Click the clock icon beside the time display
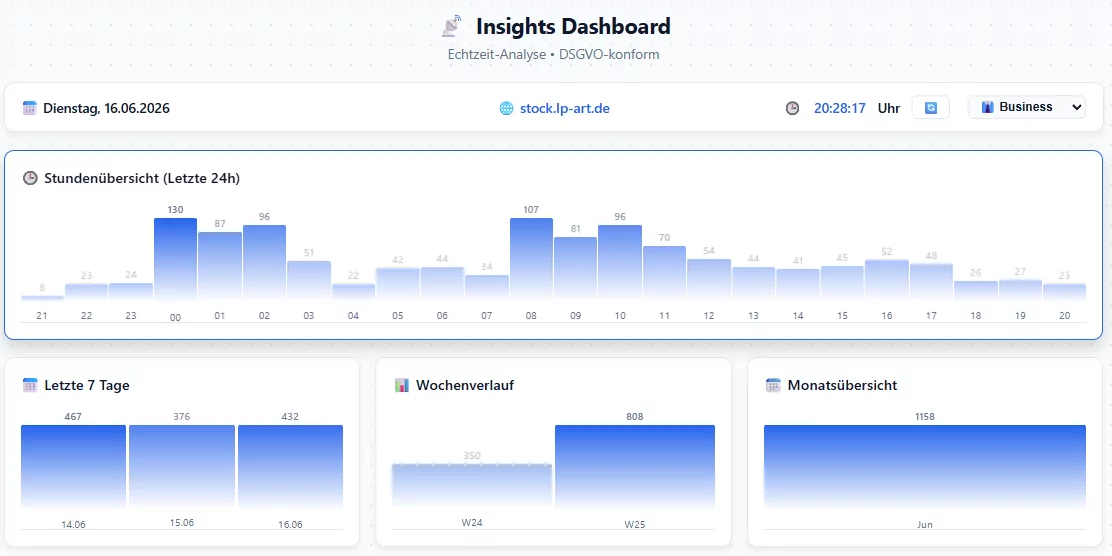This screenshot has height=556, width=1112. pyautogui.click(x=792, y=109)
